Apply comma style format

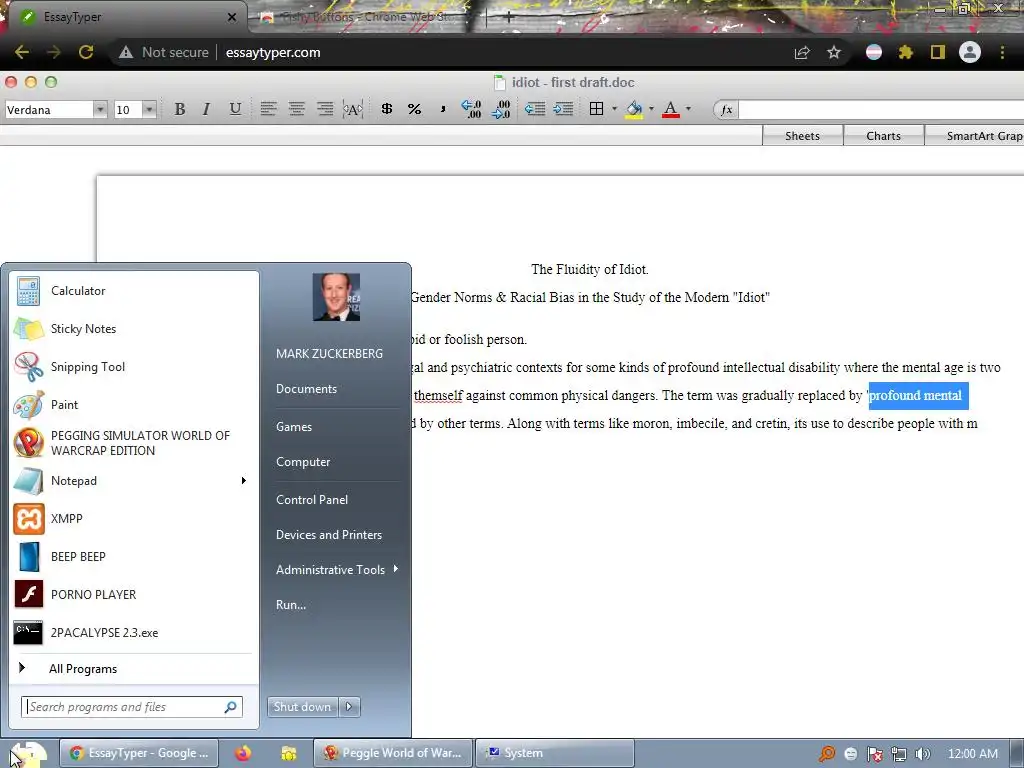tap(443, 109)
